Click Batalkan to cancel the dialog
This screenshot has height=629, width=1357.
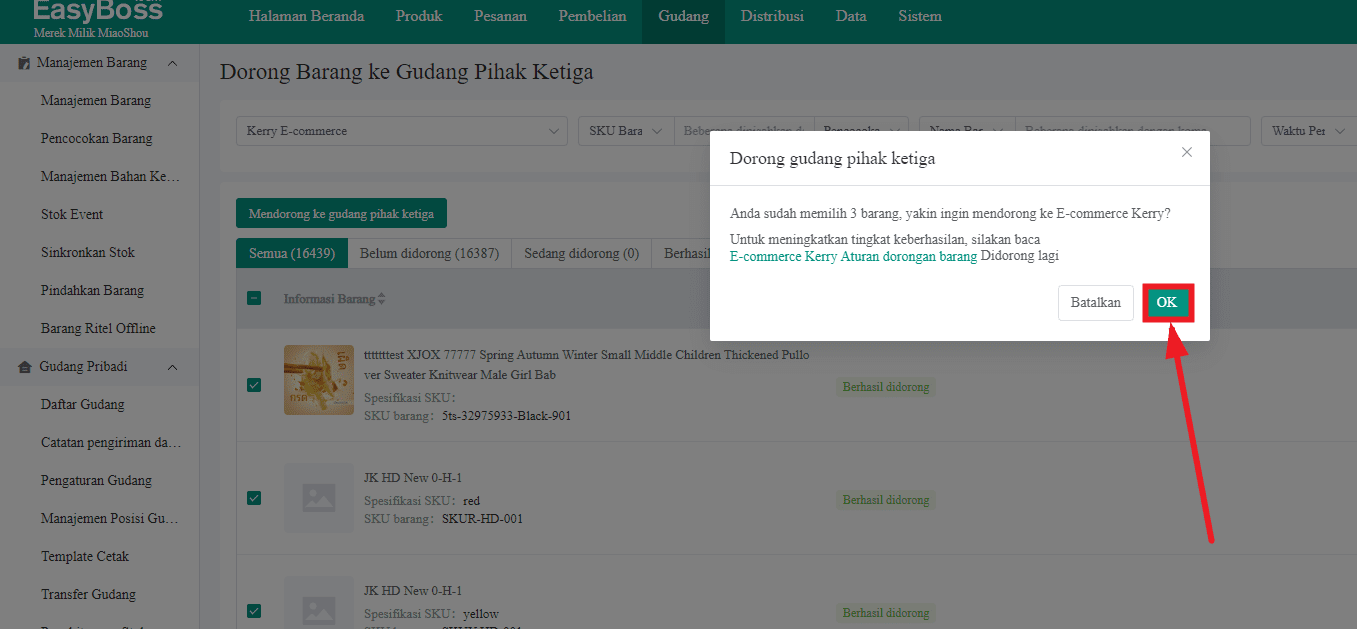click(1096, 302)
